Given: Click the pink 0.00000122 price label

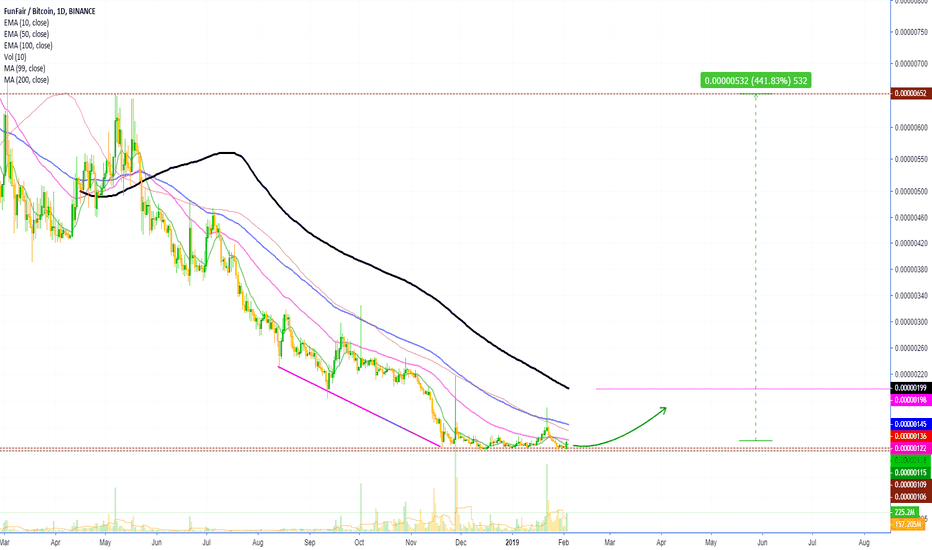Looking at the screenshot, I should pyautogui.click(x=909, y=448).
